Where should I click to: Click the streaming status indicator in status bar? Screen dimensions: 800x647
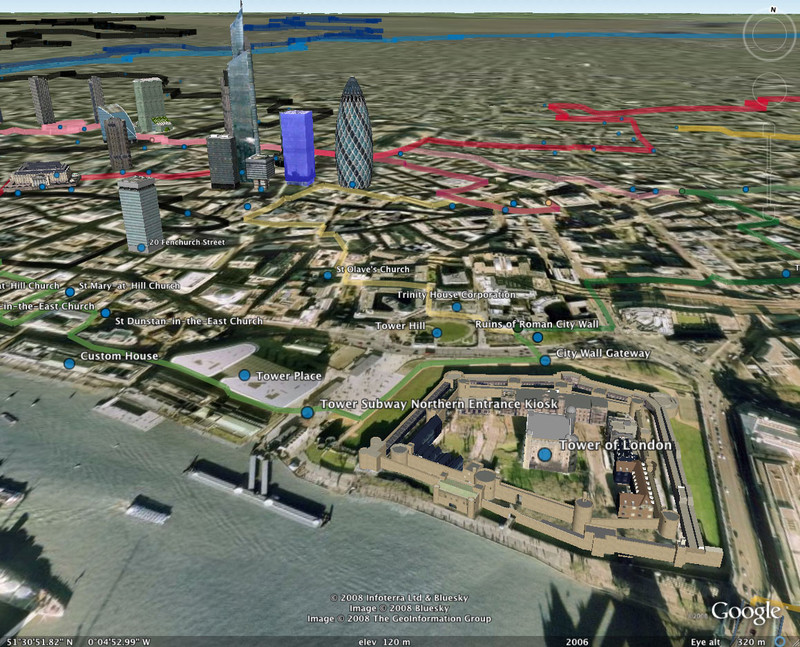[780, 641]
